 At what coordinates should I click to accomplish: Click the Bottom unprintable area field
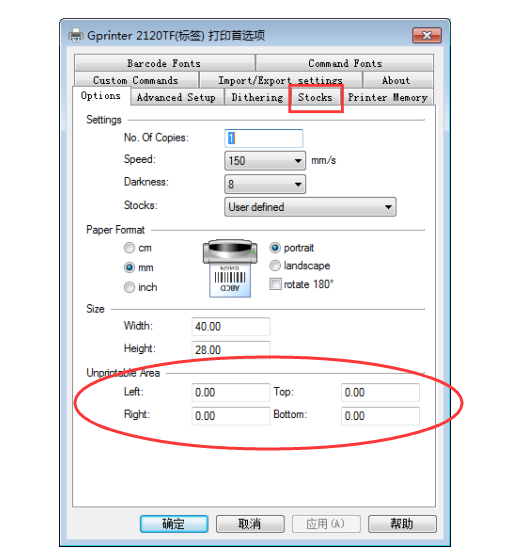click(380, 416)
